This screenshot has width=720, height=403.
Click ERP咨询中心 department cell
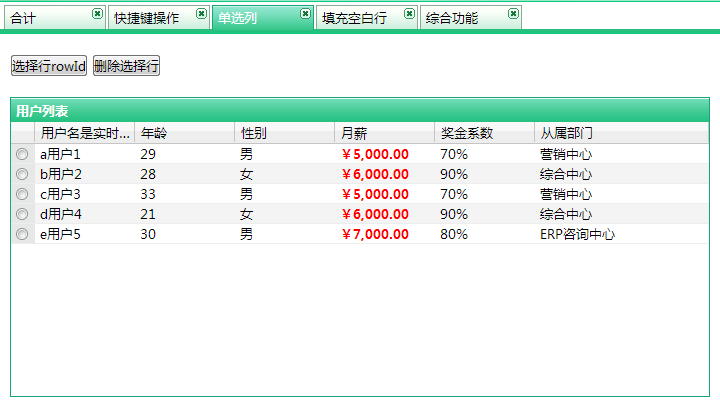click(x=622, y=235)
